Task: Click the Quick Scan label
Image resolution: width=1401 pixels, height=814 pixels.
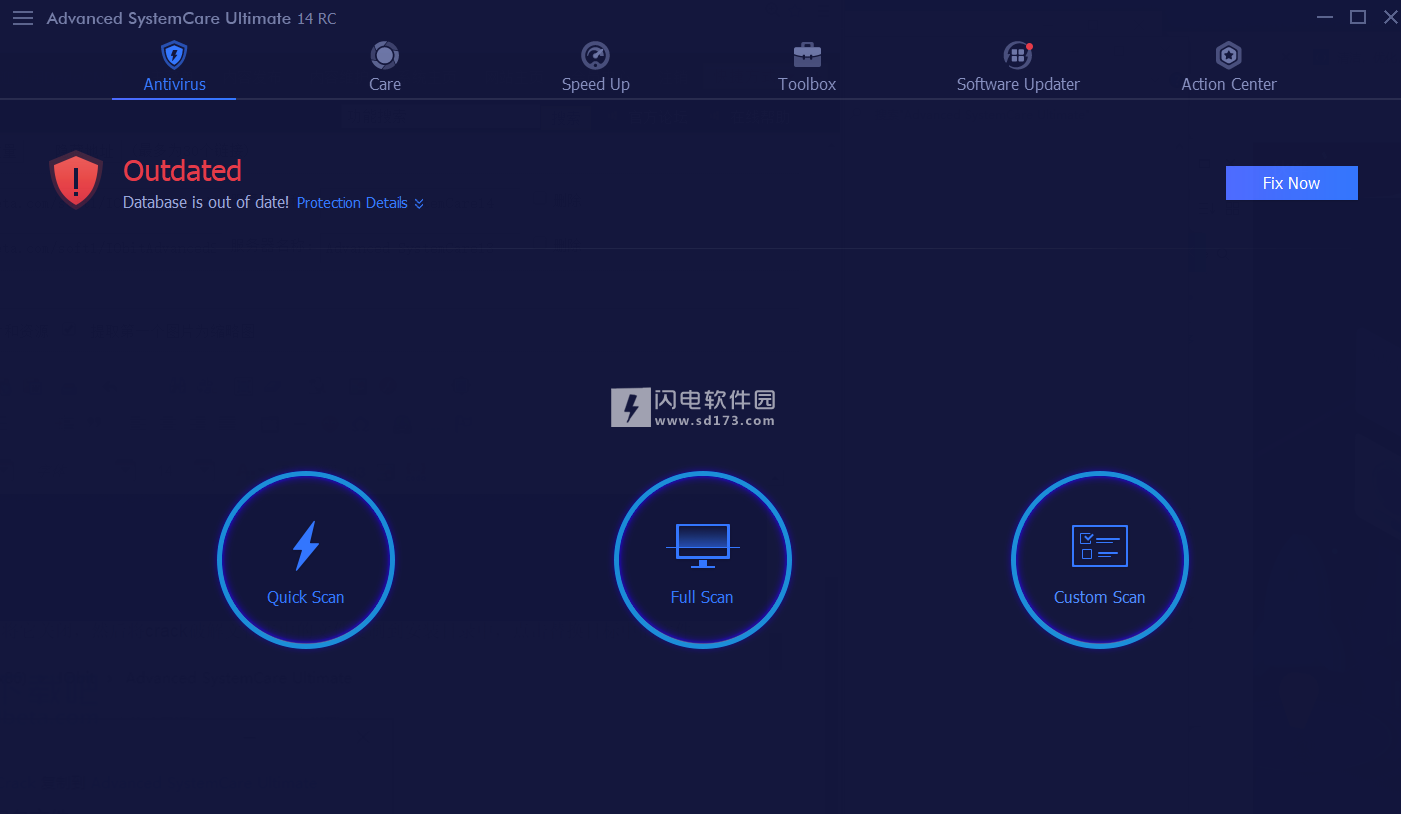Action: 305,597
